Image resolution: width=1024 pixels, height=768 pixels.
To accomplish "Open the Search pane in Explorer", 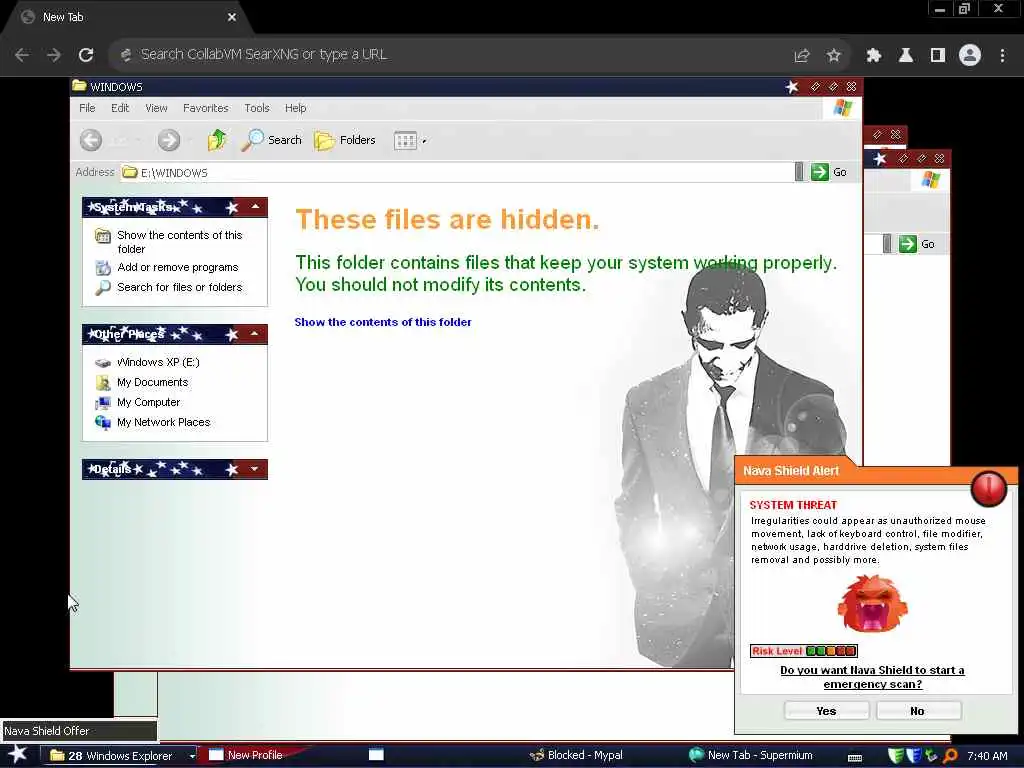I will [272, 140].
